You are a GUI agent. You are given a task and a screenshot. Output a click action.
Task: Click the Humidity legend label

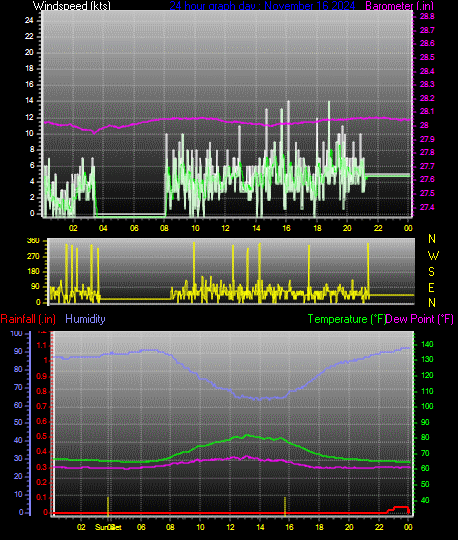coord(85,319)
